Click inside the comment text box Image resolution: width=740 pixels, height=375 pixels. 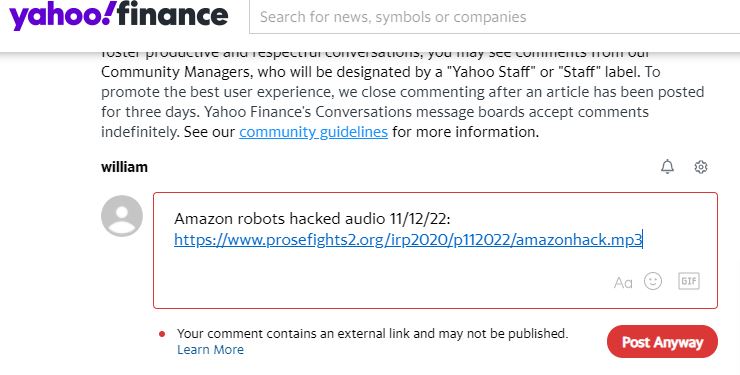(x=435, y=250)
